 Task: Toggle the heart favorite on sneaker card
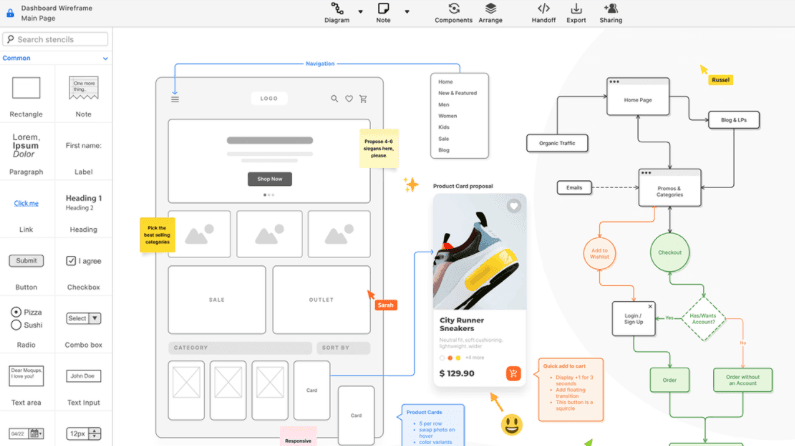coord(514,206)
